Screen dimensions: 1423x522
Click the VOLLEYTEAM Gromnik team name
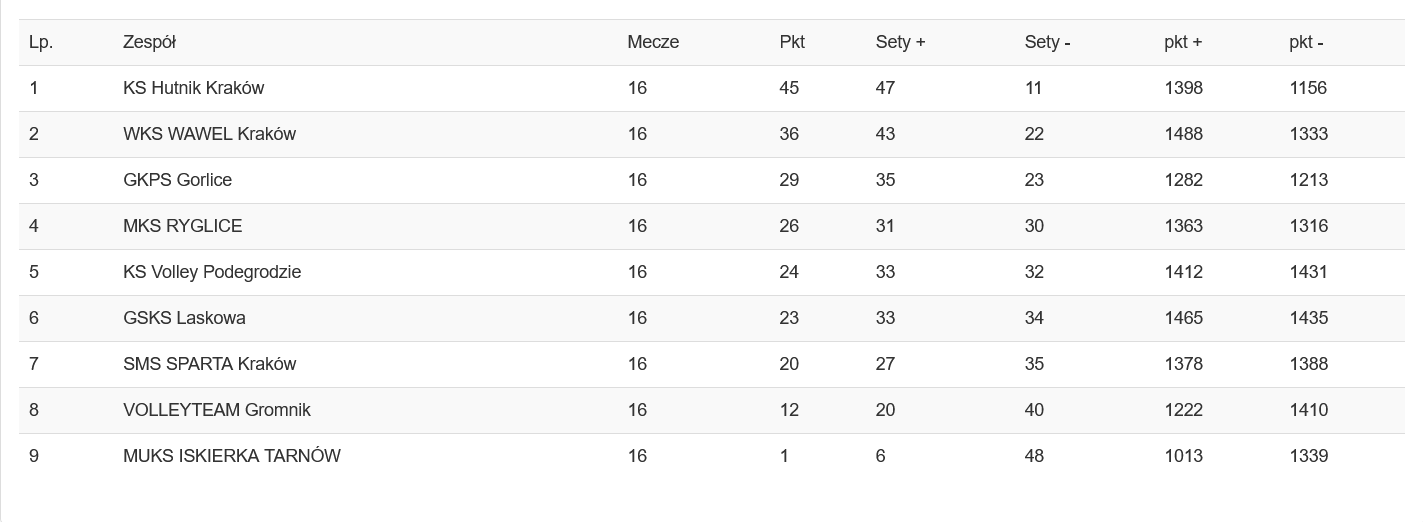click(x=216, y=410)
